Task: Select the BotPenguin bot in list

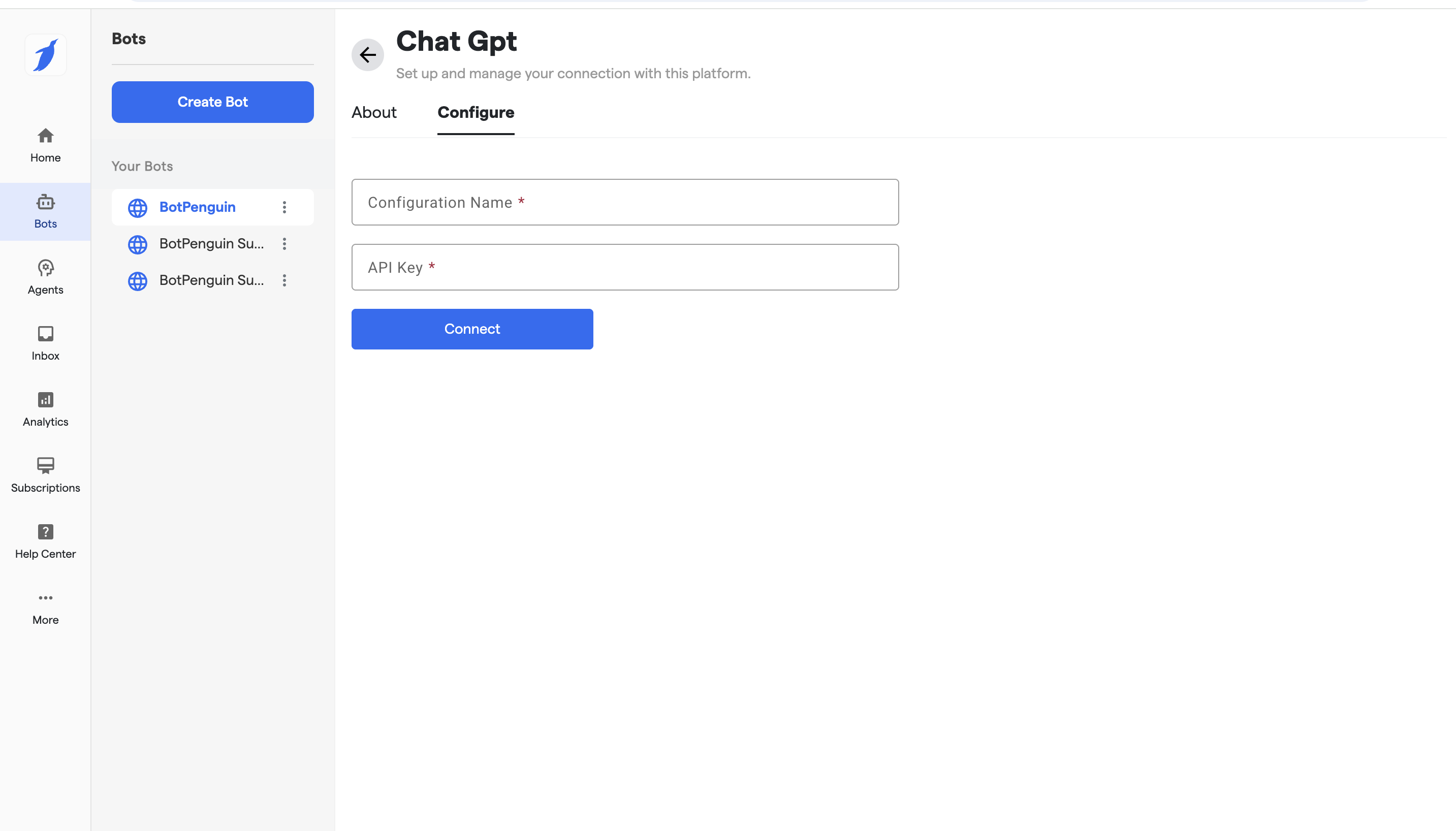Action: pyautogui.click(x=197, y=207)
